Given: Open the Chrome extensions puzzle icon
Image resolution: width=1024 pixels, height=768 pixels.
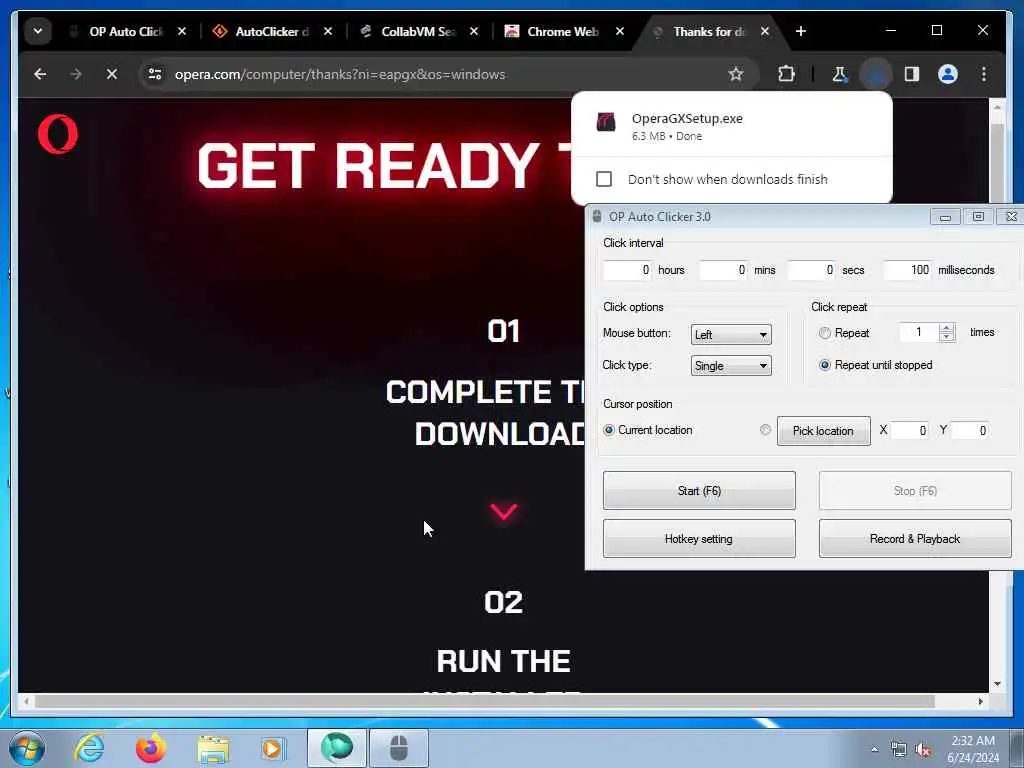Looking at the screenshot, I should coord(786,74).
